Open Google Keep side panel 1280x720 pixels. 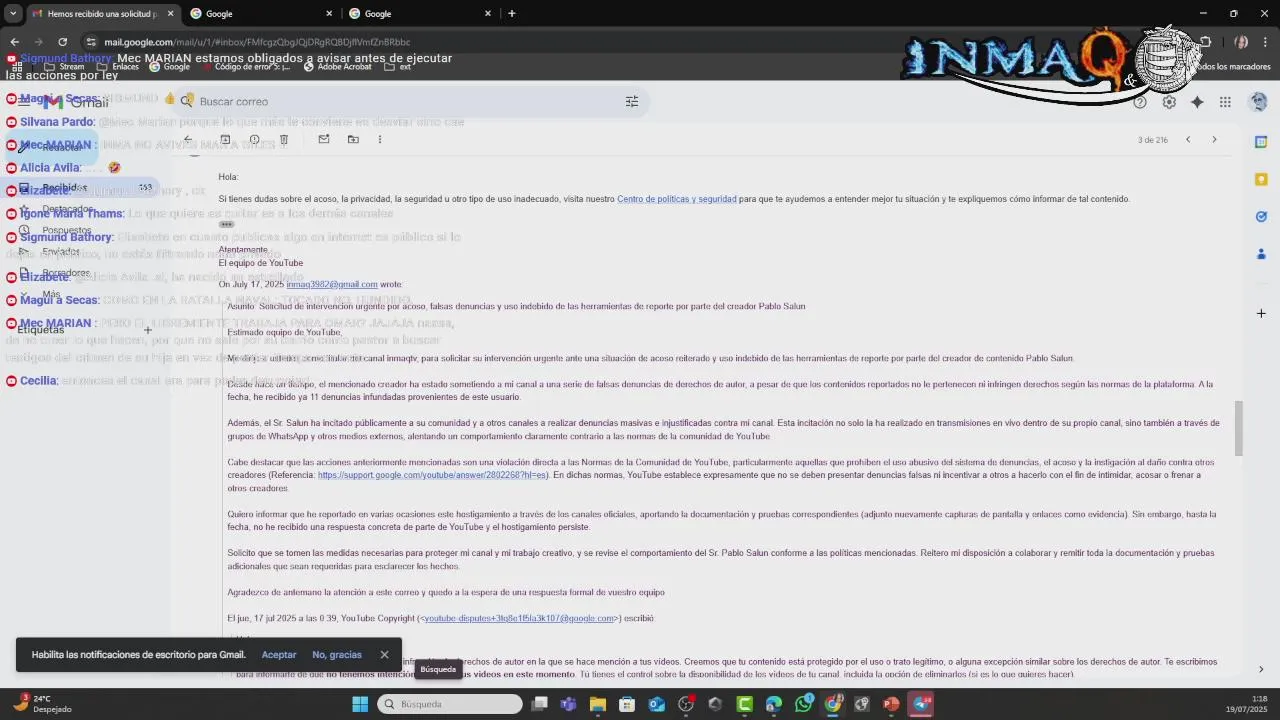tap(1261, 179)
